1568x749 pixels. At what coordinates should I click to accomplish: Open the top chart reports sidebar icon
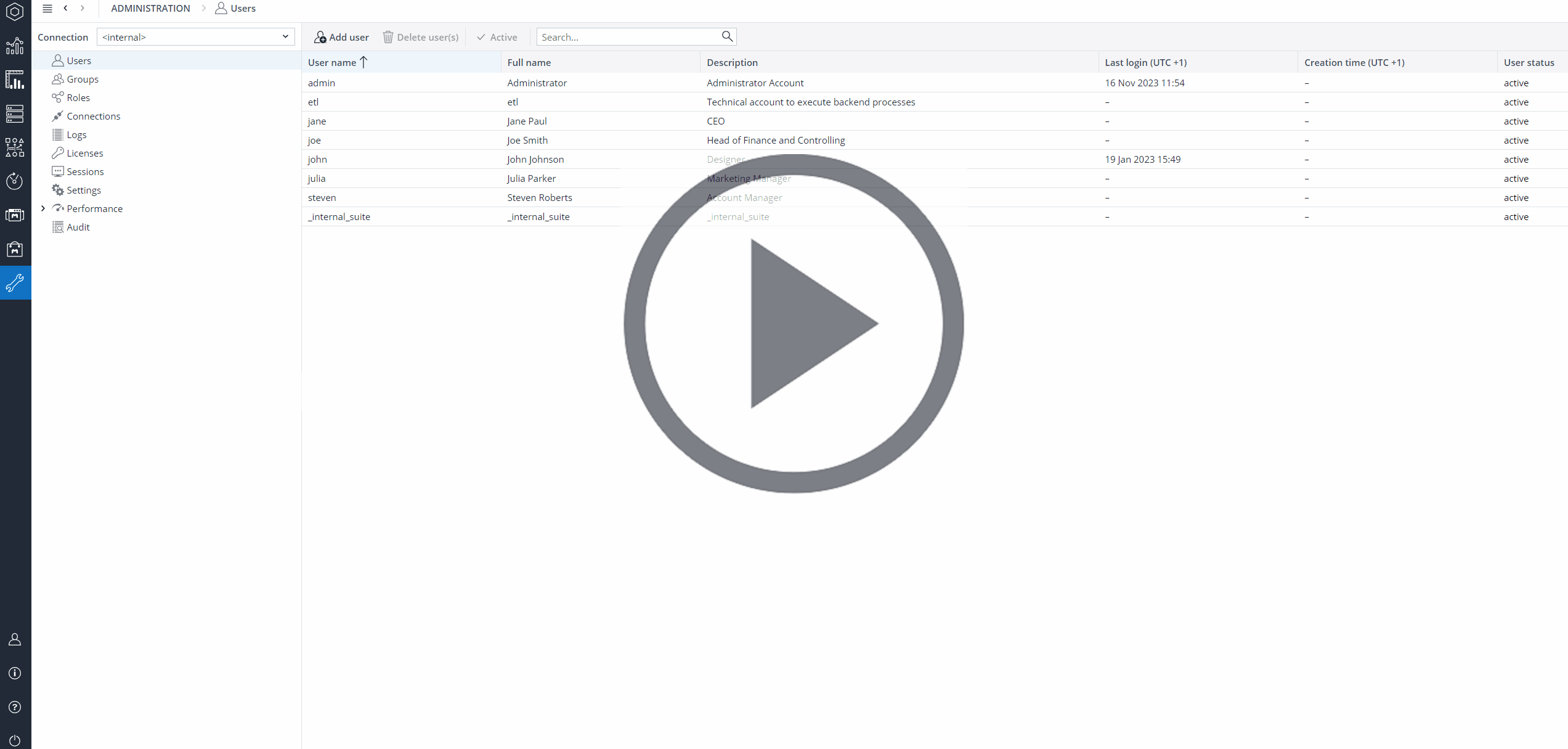[x=15, y=46]
